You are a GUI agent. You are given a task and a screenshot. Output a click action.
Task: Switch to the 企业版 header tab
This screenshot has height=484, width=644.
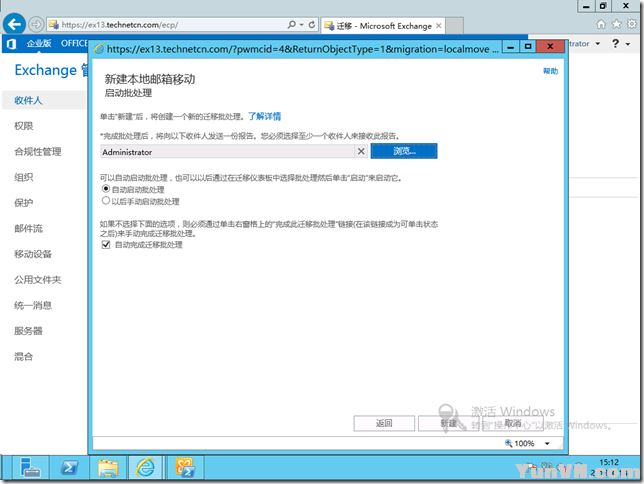click(39, 44)
